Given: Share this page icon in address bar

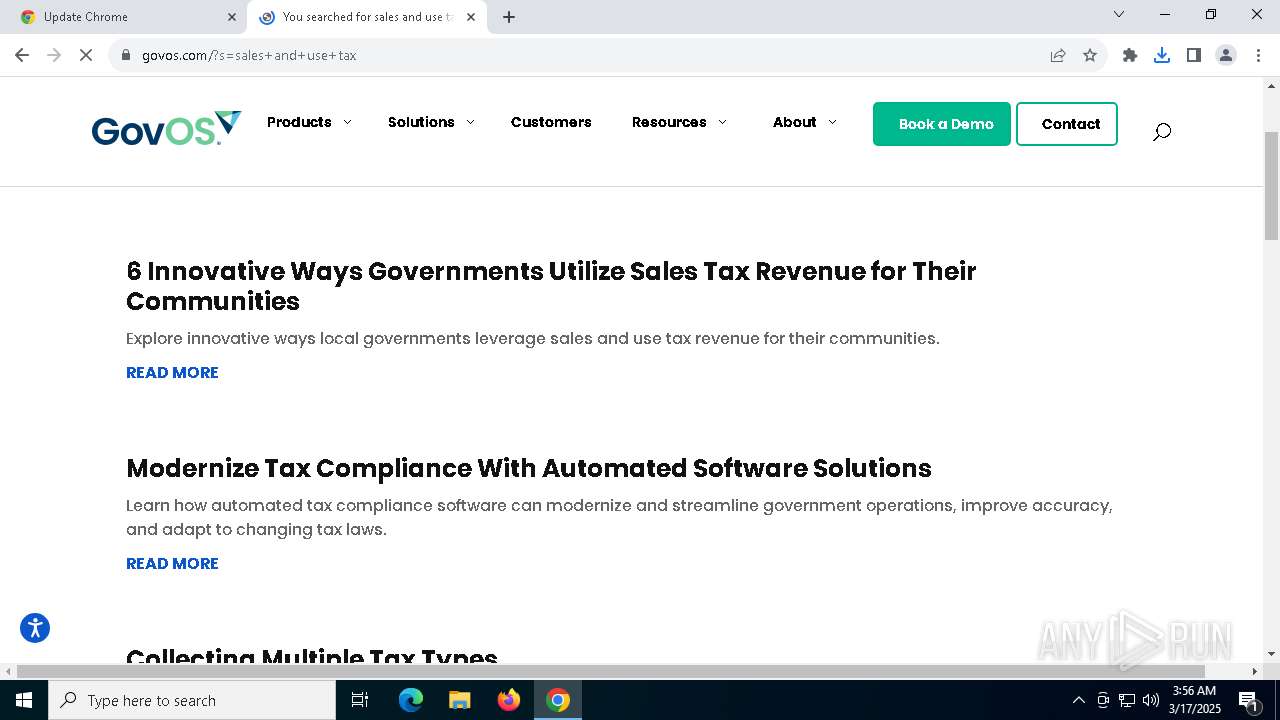Looking at the screenshot, I should pyautogui.click(x=1058, y=55).
